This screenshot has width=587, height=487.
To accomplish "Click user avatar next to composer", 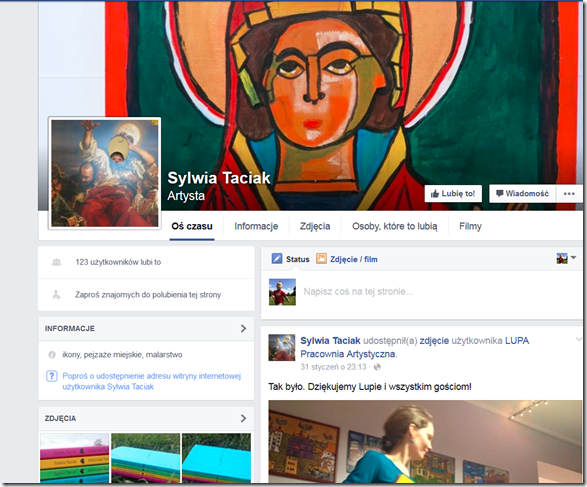I will [282, 292].
